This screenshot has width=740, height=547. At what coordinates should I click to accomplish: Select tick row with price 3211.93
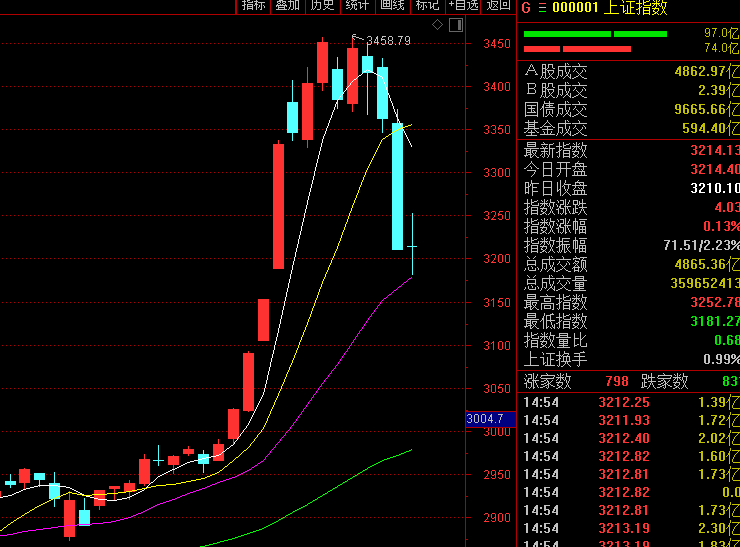(631, 420)
